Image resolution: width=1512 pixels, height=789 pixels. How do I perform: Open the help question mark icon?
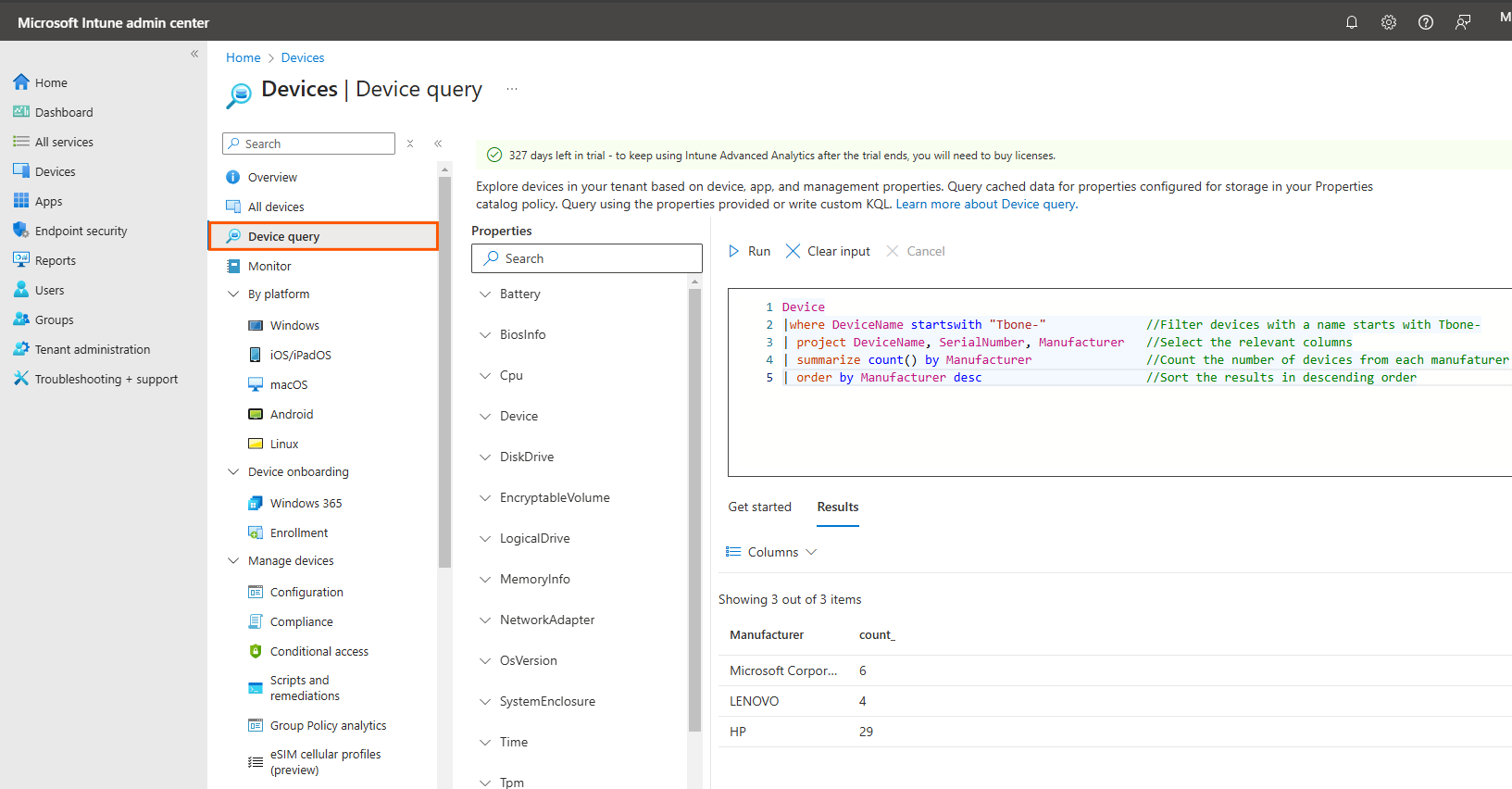point(1426,22)
